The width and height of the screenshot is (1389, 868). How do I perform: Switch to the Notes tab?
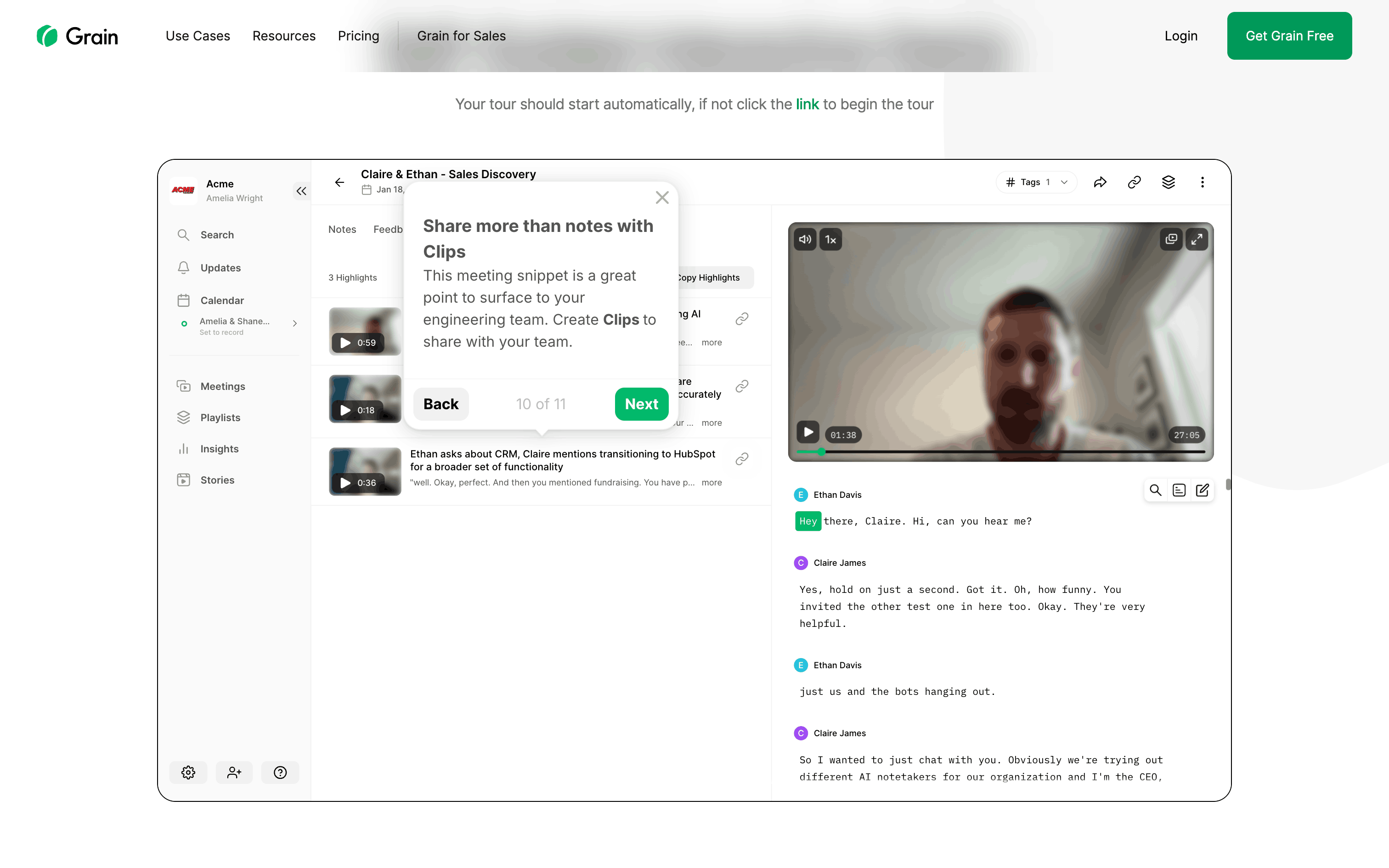(x=342, y=230)
